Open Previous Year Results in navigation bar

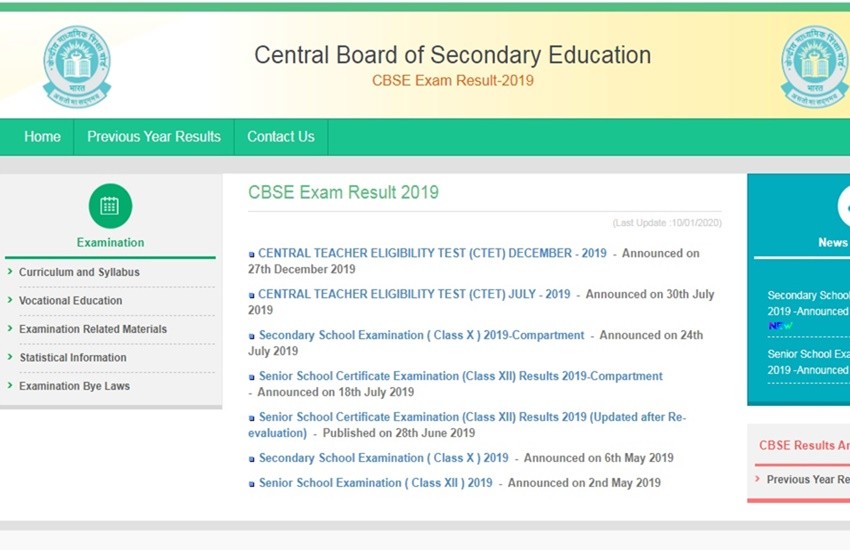[x=154, y=137]
